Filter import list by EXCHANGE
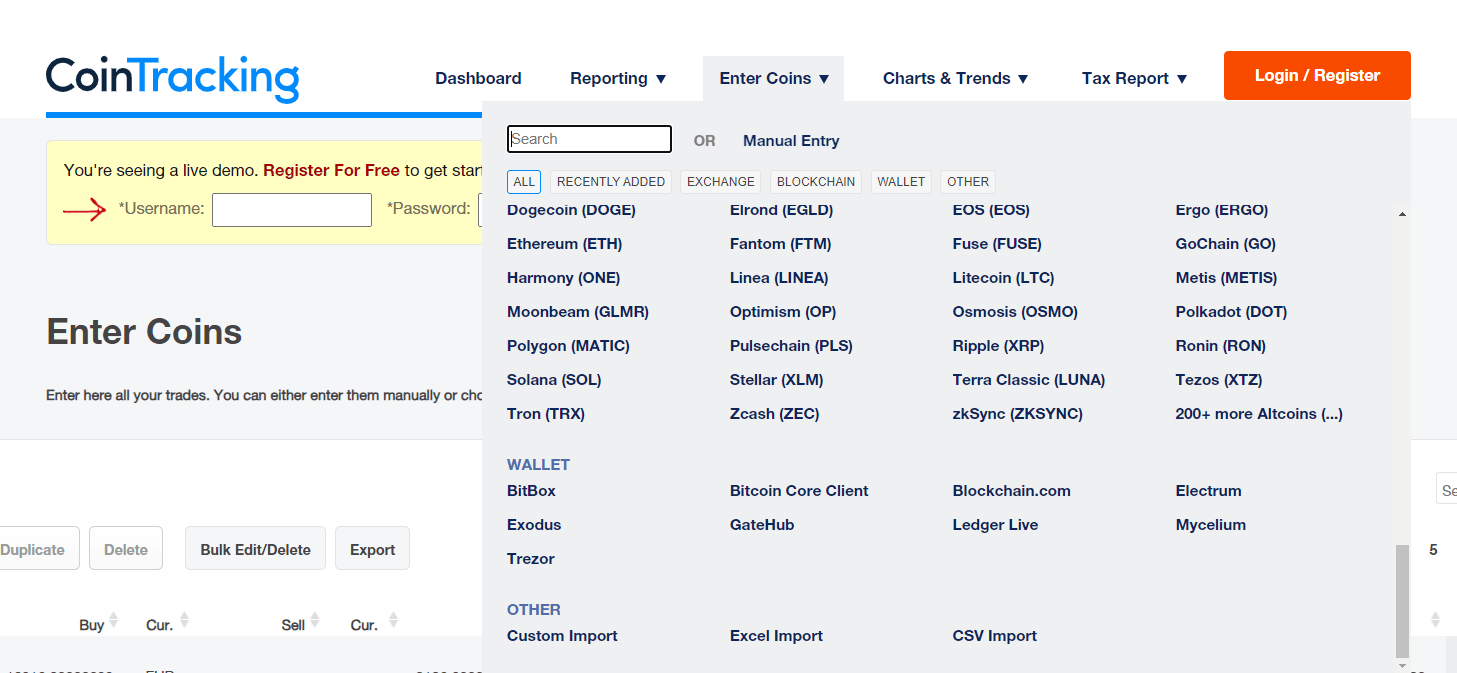Screen dimensions: 1457x673 721,182
